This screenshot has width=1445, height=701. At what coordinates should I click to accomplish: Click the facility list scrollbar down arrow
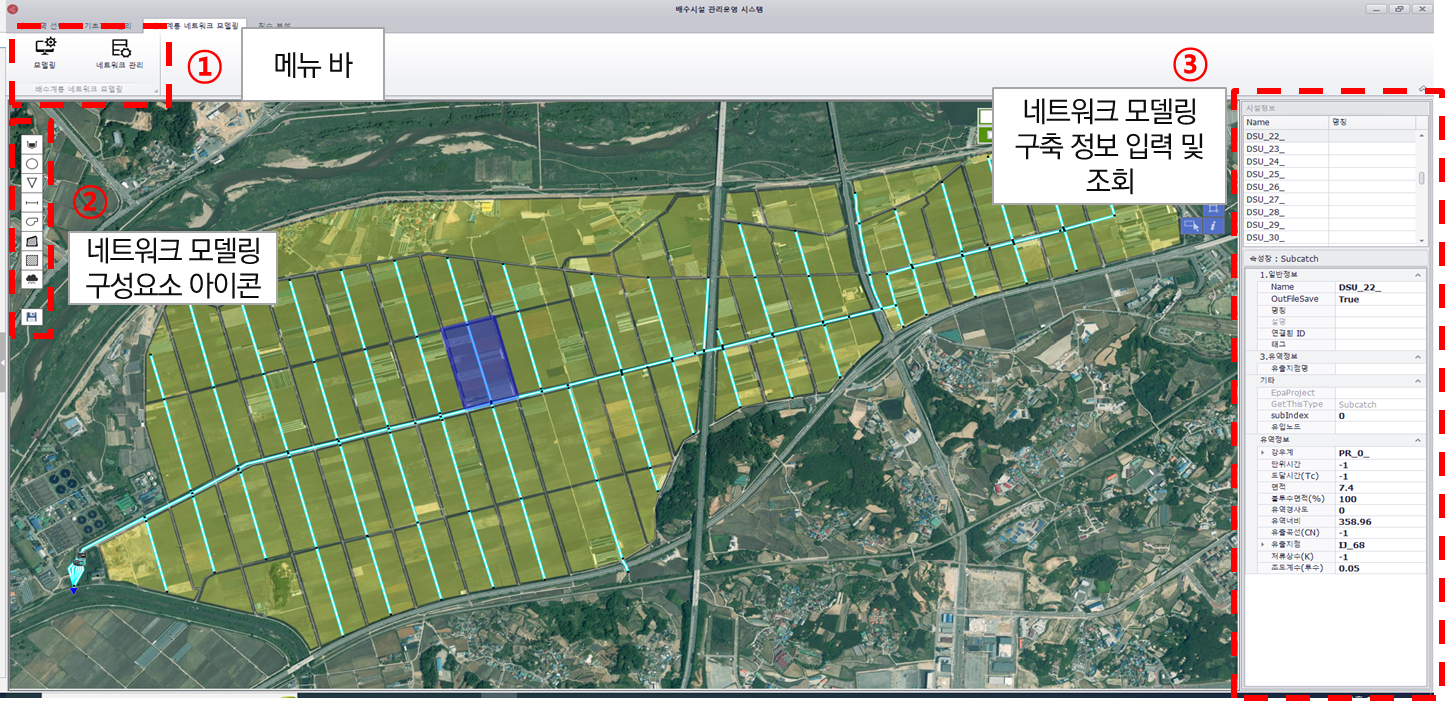pos(1421,240)
